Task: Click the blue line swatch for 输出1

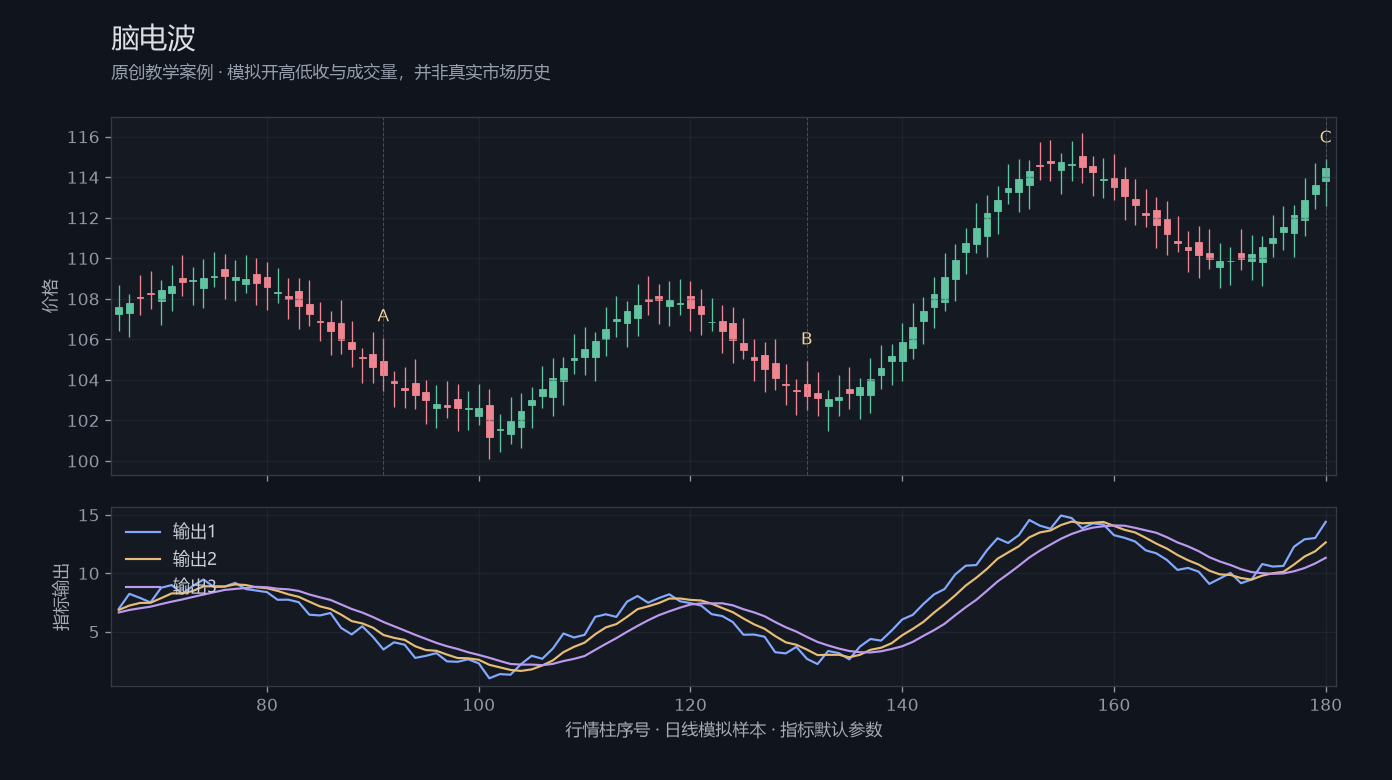Action: click(142, 531)
